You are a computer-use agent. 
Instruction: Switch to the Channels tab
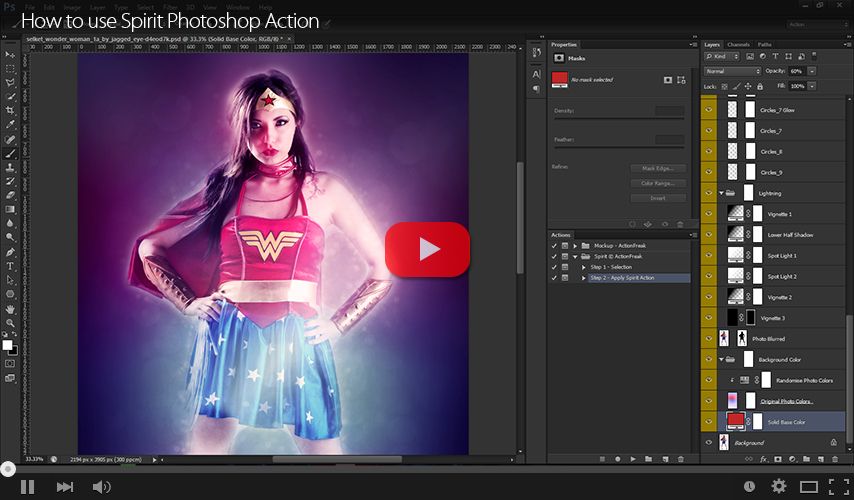(x=738, y=45)
